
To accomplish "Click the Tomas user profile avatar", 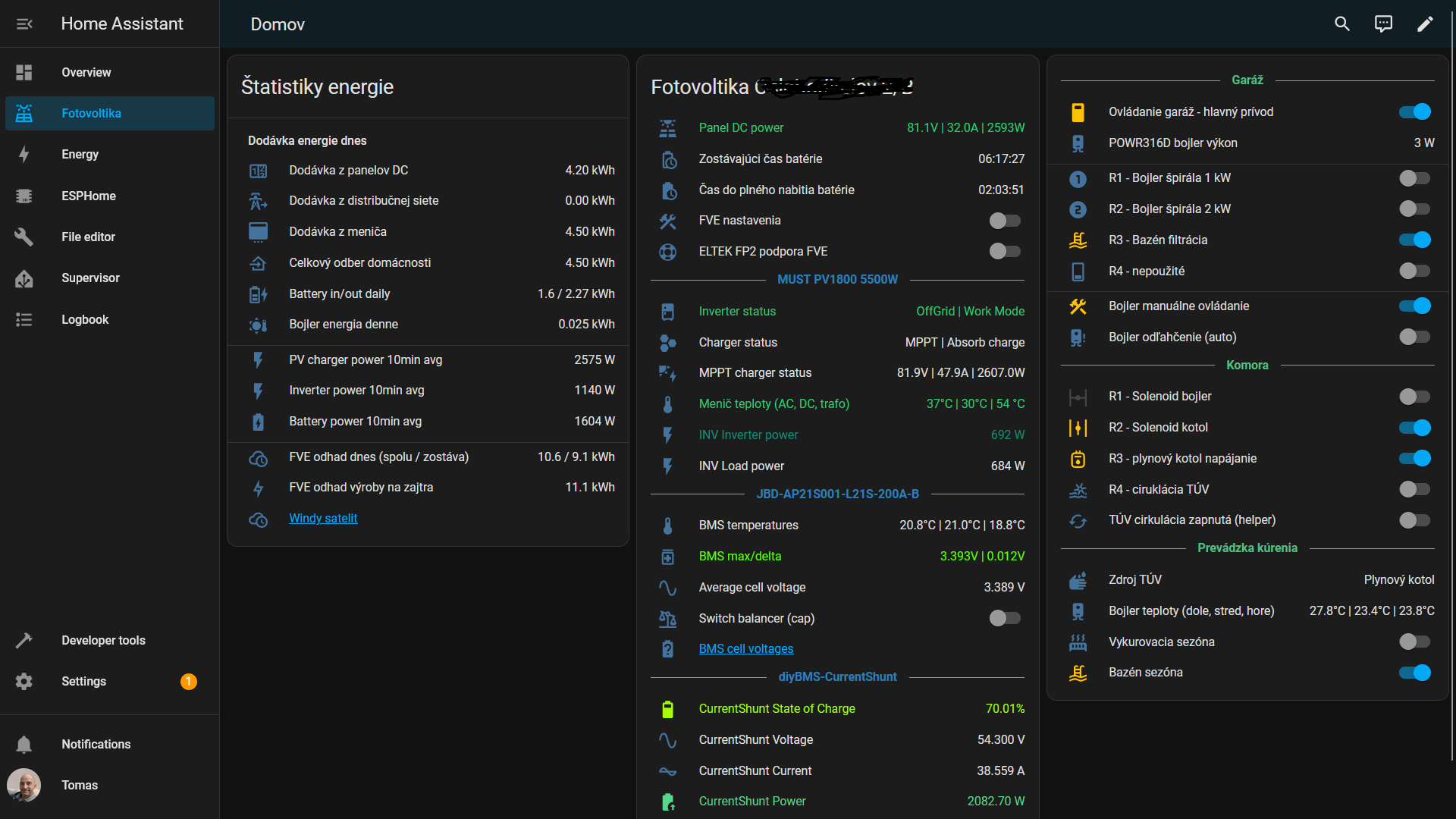I will point(24,786).
